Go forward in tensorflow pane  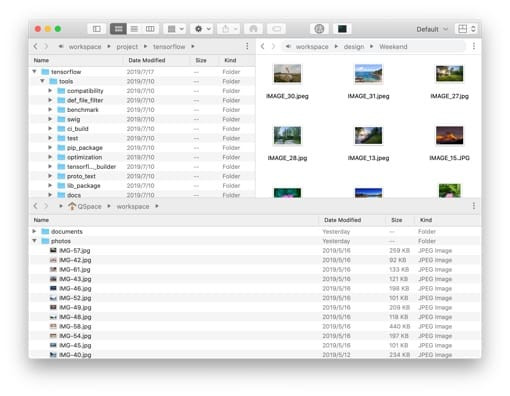pos(46,46)
